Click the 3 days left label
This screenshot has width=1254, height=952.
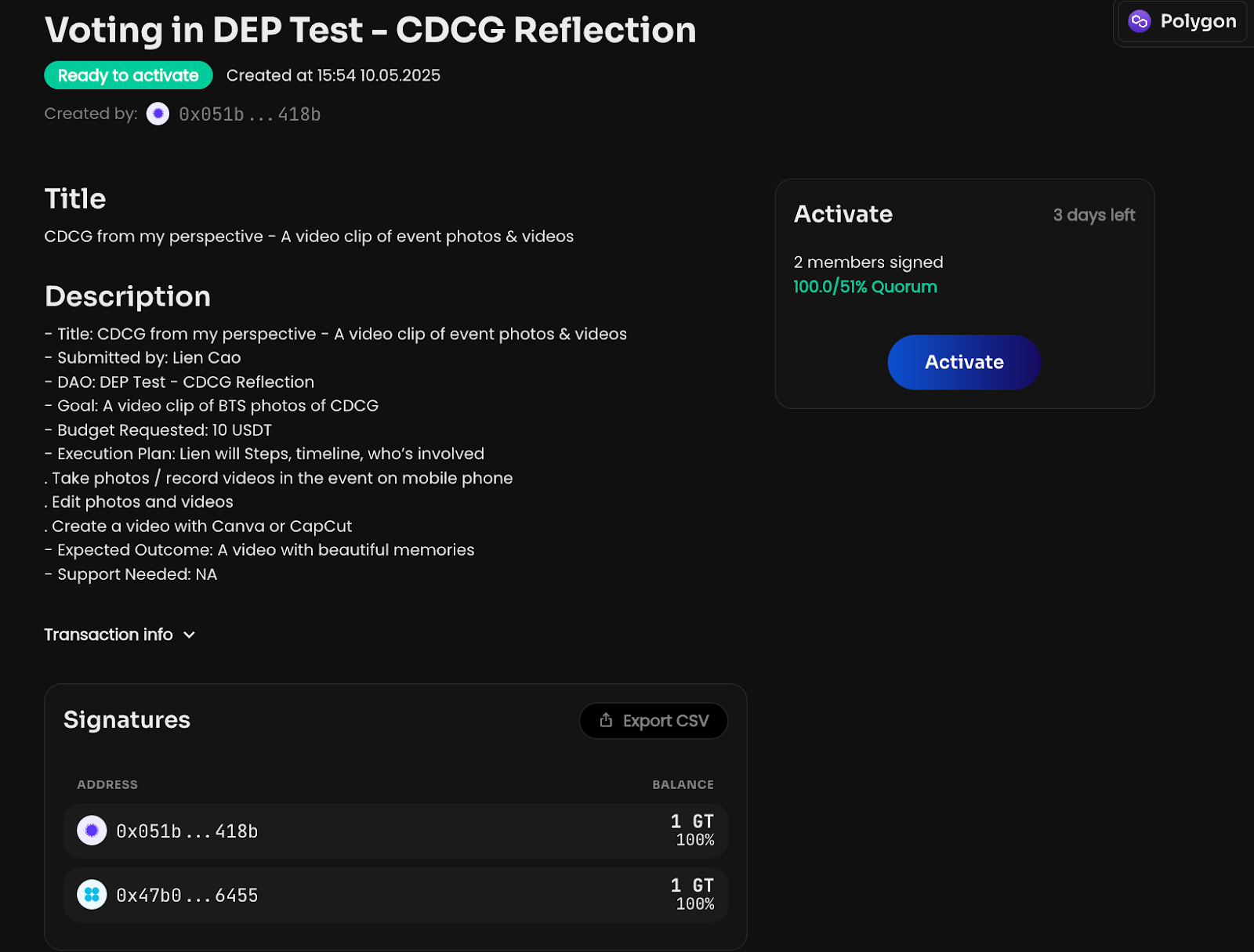pos(1093,215)
